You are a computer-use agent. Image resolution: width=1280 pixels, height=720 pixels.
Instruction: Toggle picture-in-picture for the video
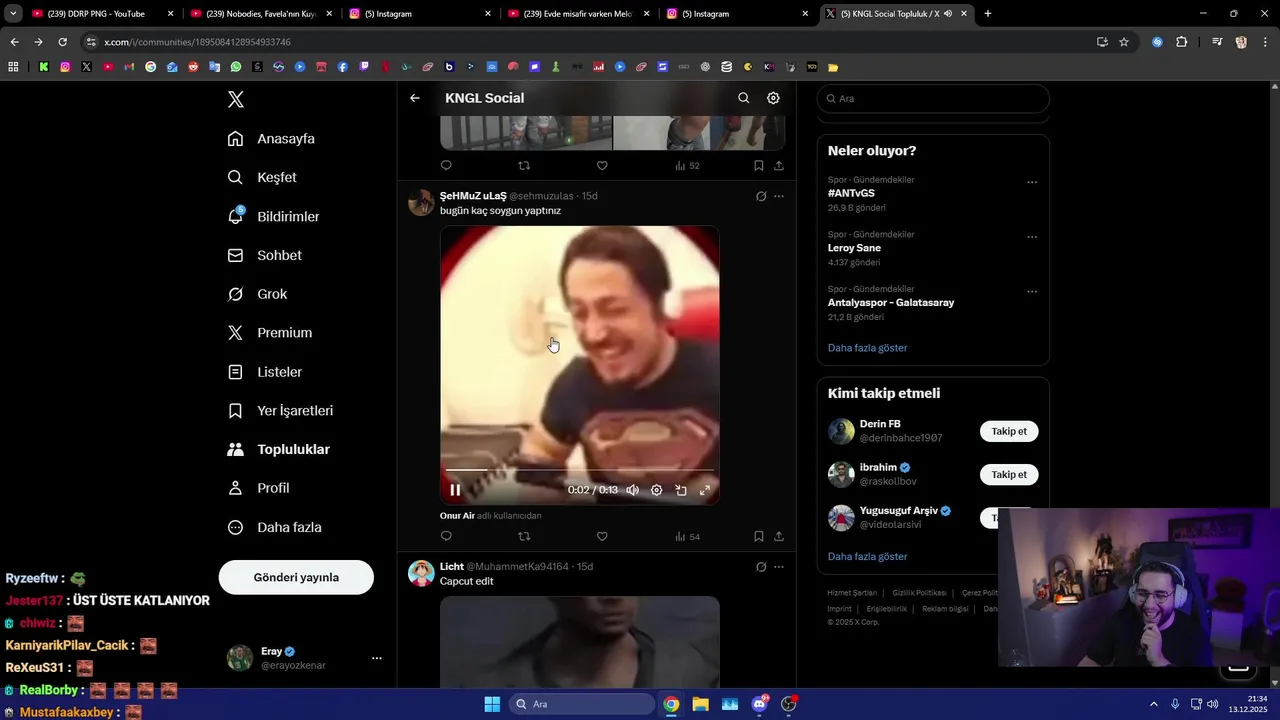680,490
